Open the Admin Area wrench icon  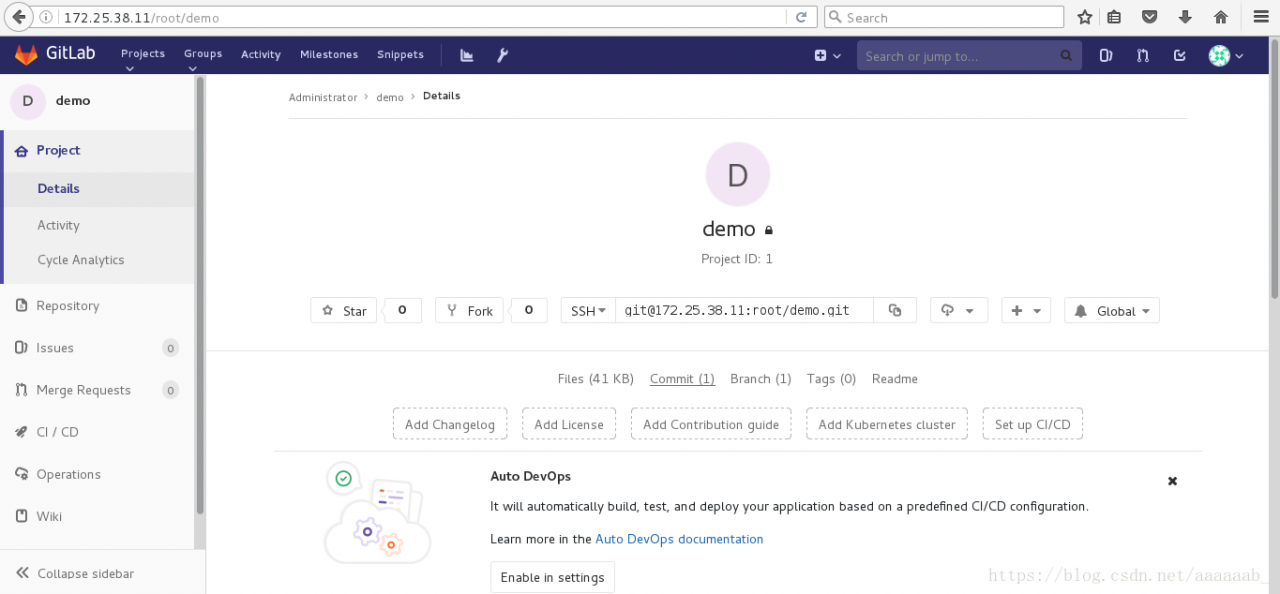click(503, 55)
